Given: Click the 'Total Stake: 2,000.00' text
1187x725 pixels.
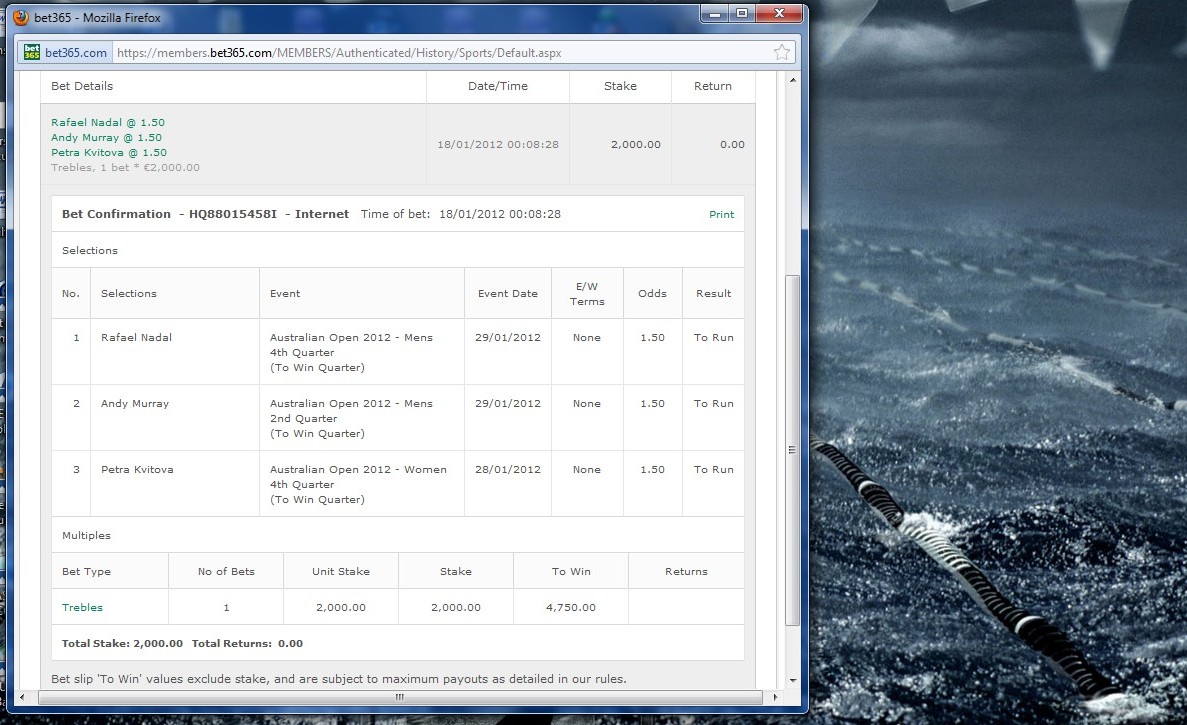Looking at the screenshot, I should (x=122, y=643).
